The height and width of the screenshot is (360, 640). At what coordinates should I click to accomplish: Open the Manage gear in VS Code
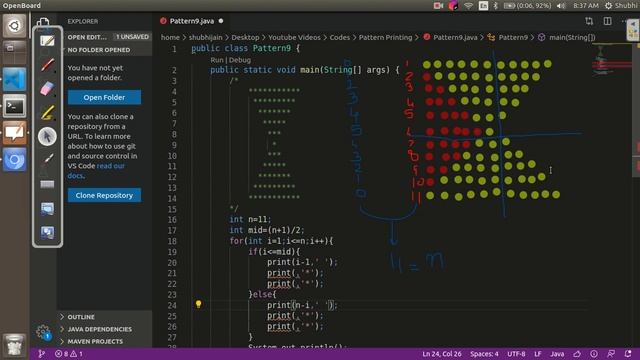pos(43,331)
